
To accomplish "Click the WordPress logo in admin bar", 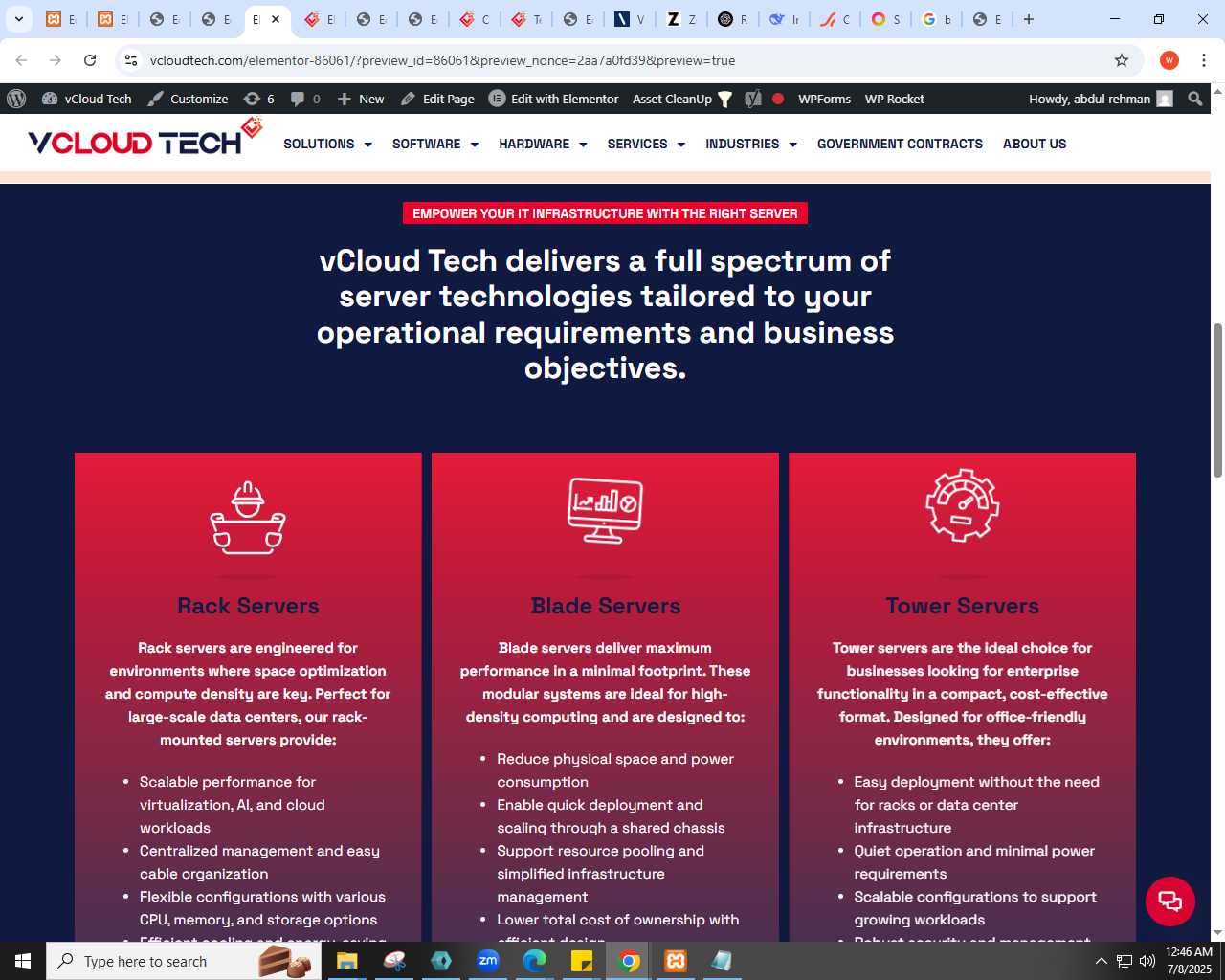I will 16,99.
